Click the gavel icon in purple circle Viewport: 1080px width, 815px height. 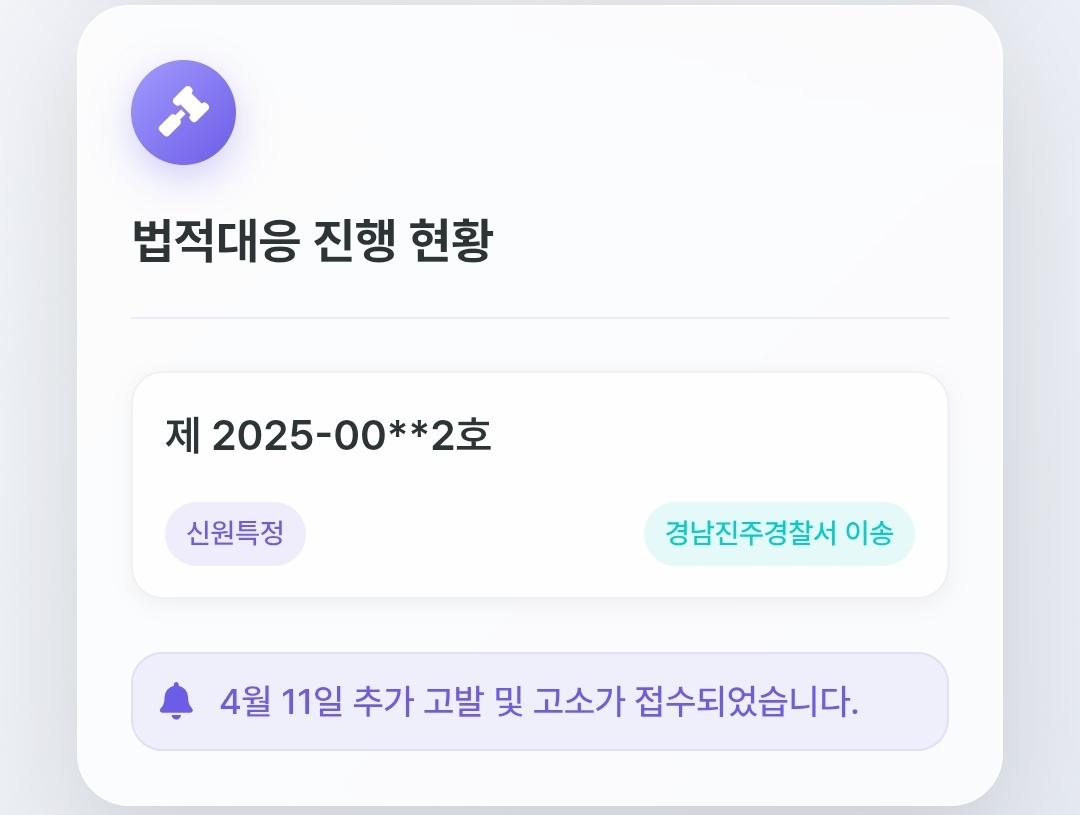point(183,112)
